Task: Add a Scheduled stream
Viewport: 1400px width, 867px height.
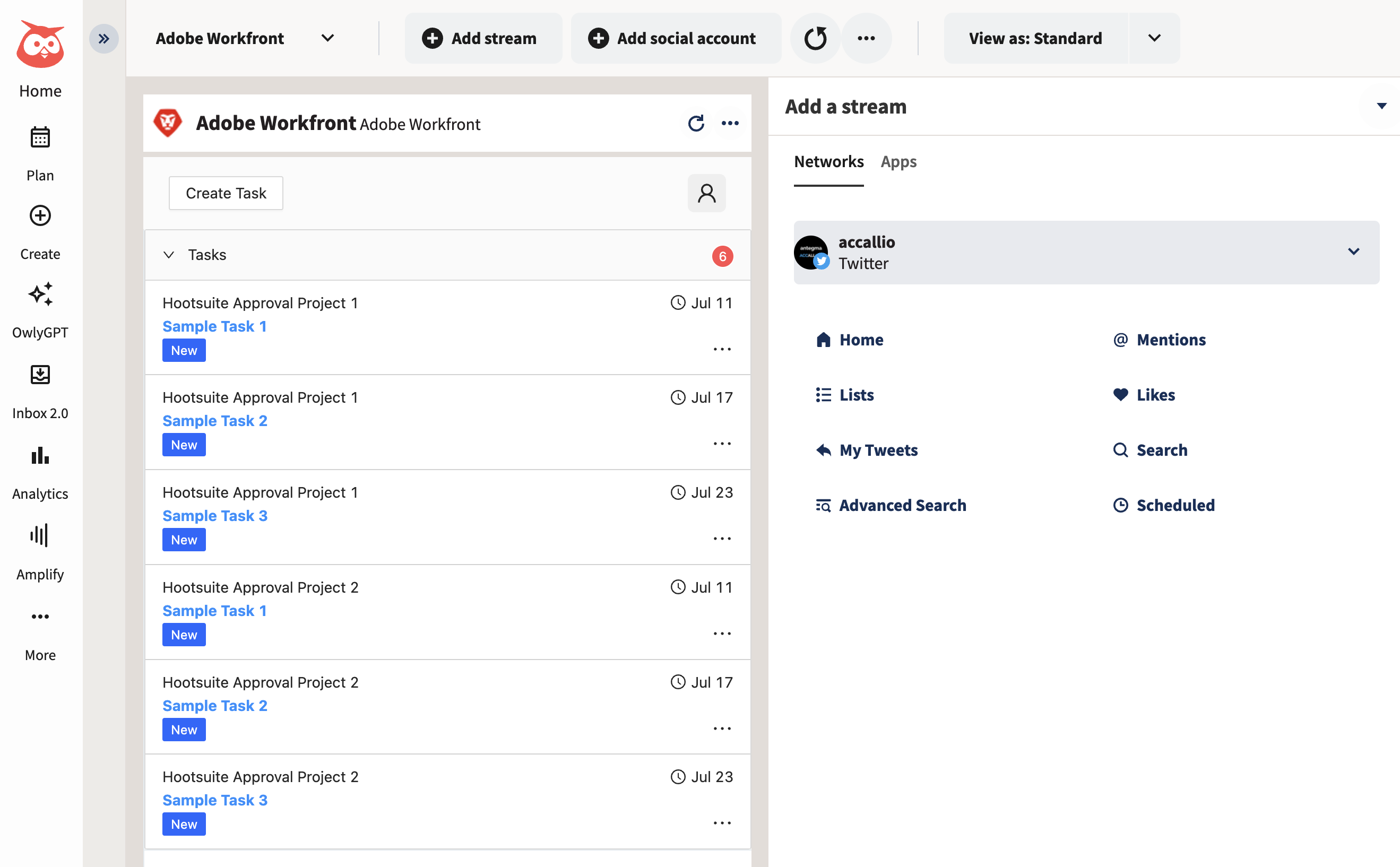Action: pyautogui.click(x=1164, y=505)
